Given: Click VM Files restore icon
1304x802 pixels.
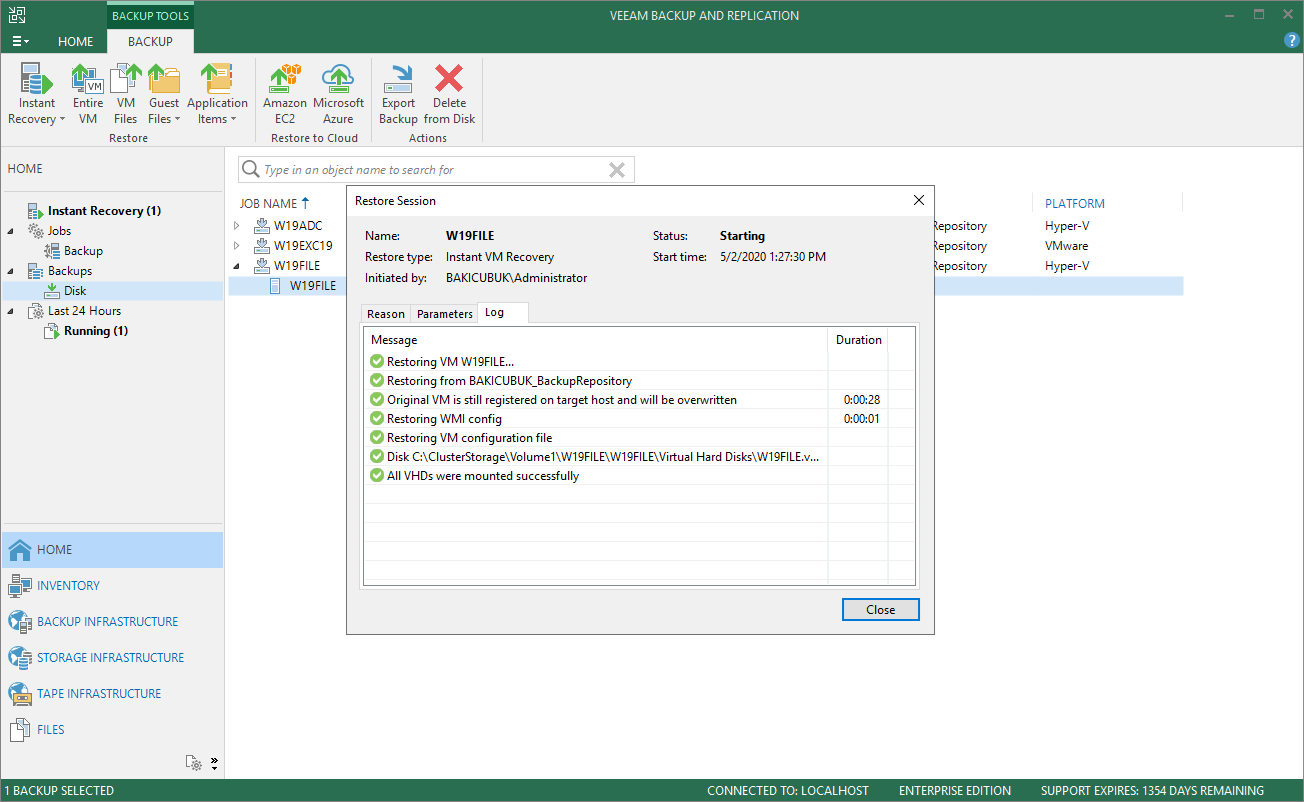Looking at the screenshot, I should pyautogui.click(x=125, y=94).
